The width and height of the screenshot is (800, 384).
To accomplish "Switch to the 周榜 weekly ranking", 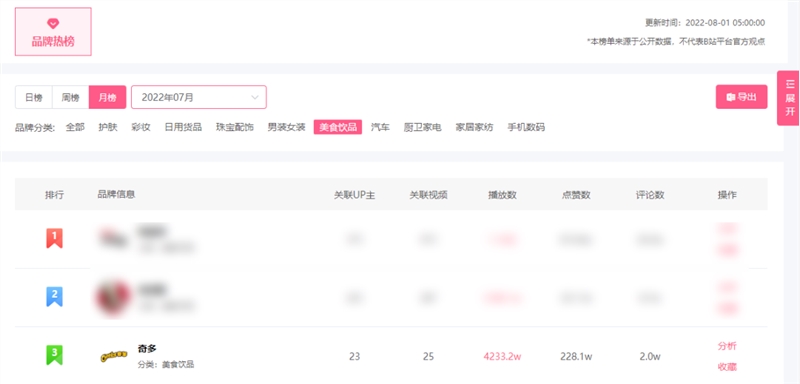I will point(70,97).
